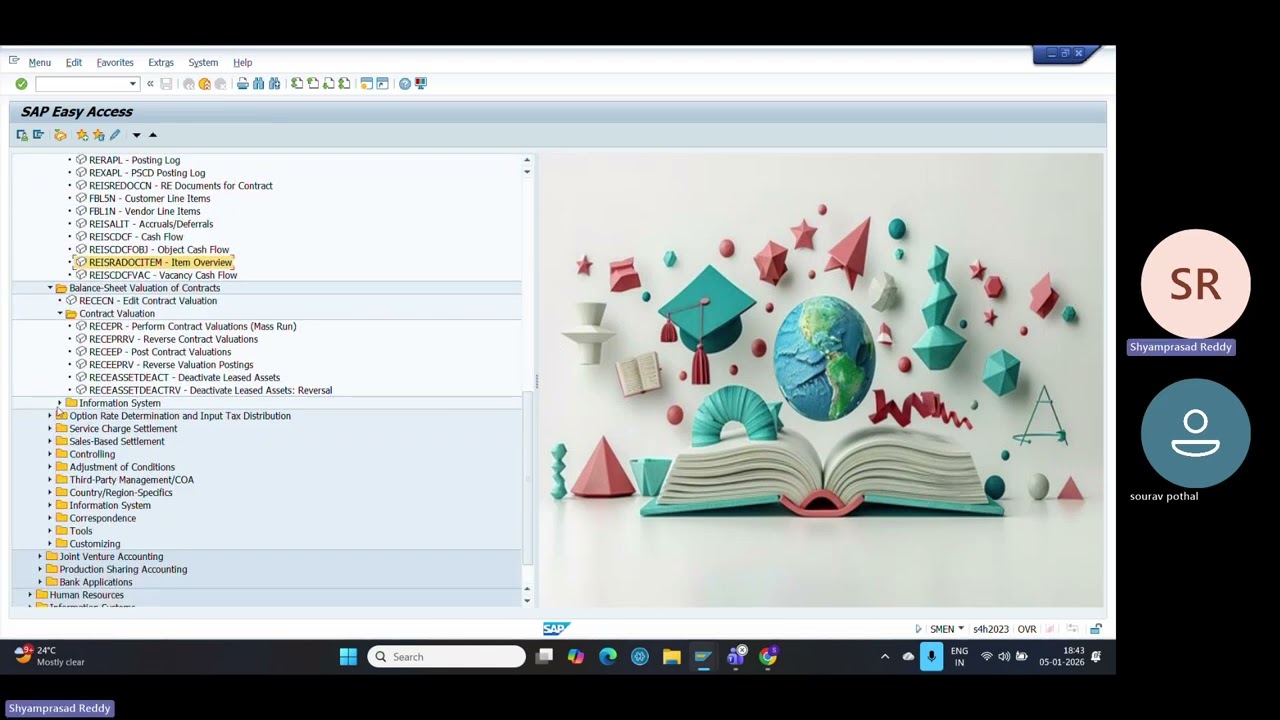The height and width of the screenshot is (720, 1280).
Task: Expand the Bank Applications folder
Action: [40, 582]
